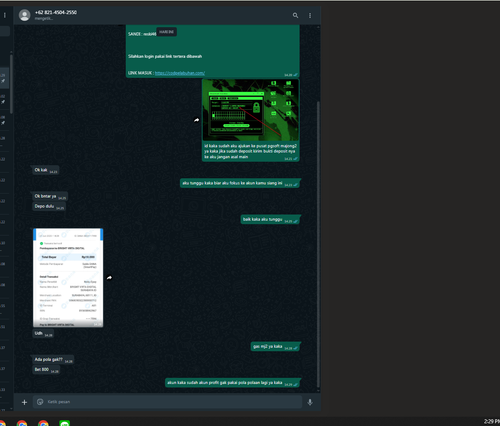
Task: Start a voice message with the microphone
Action: pos(310,402)
